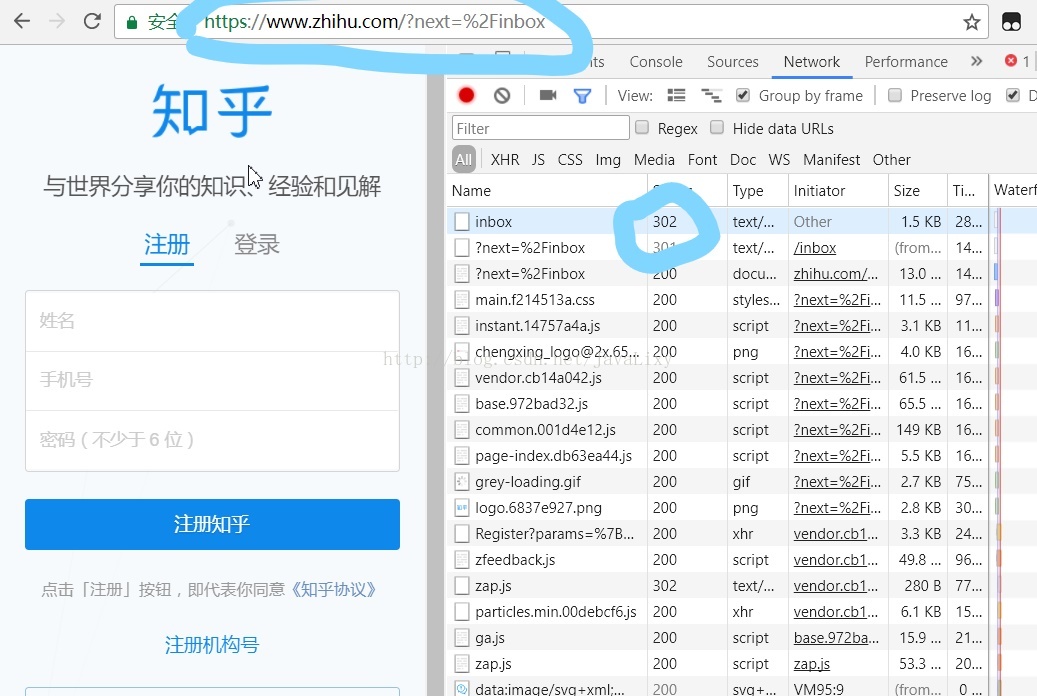Screen dimensions: 1037x696
Task: Toggle capture screenshots camera icon
Action: click(x=548, y=95)
